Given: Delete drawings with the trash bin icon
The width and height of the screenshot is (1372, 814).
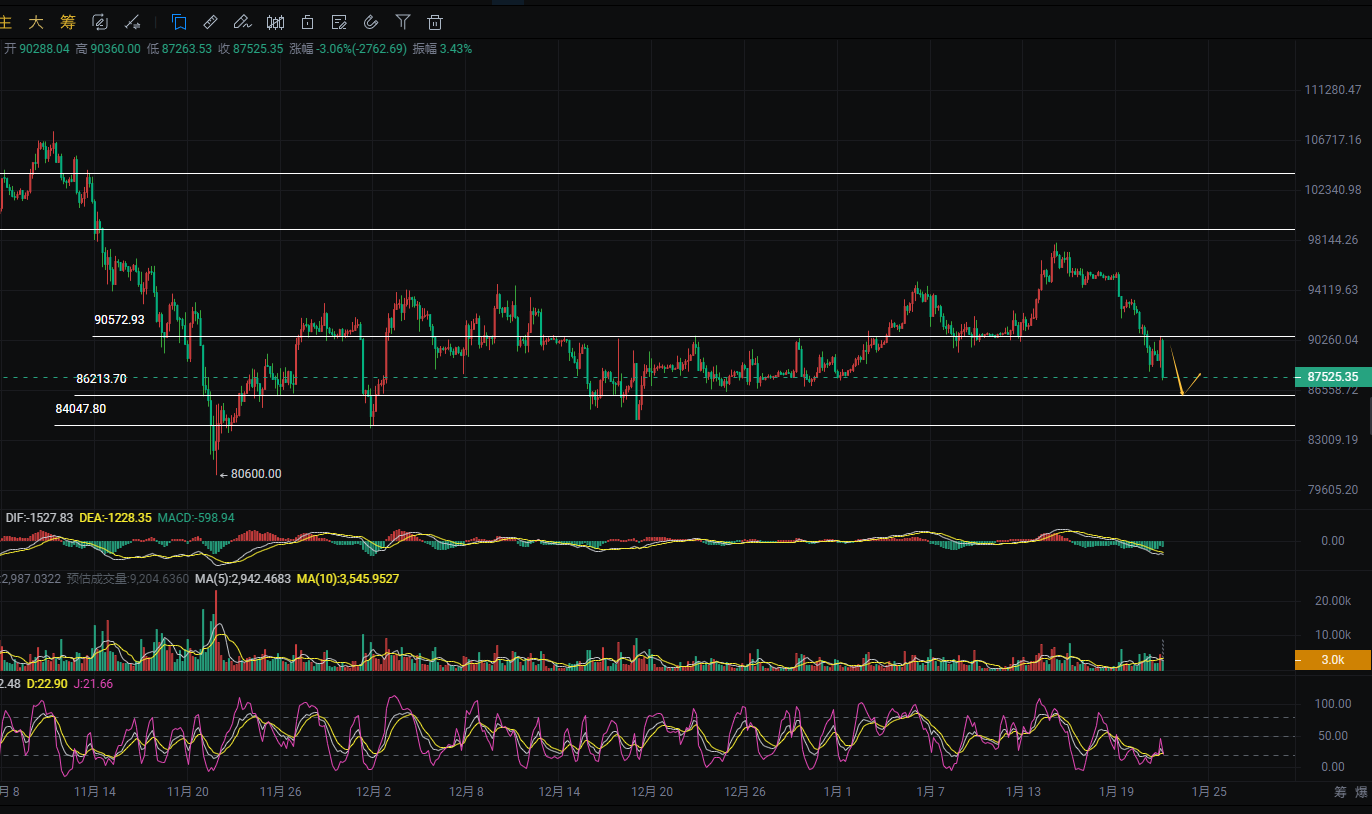Looking at the screenshot, I should [434, 21].
